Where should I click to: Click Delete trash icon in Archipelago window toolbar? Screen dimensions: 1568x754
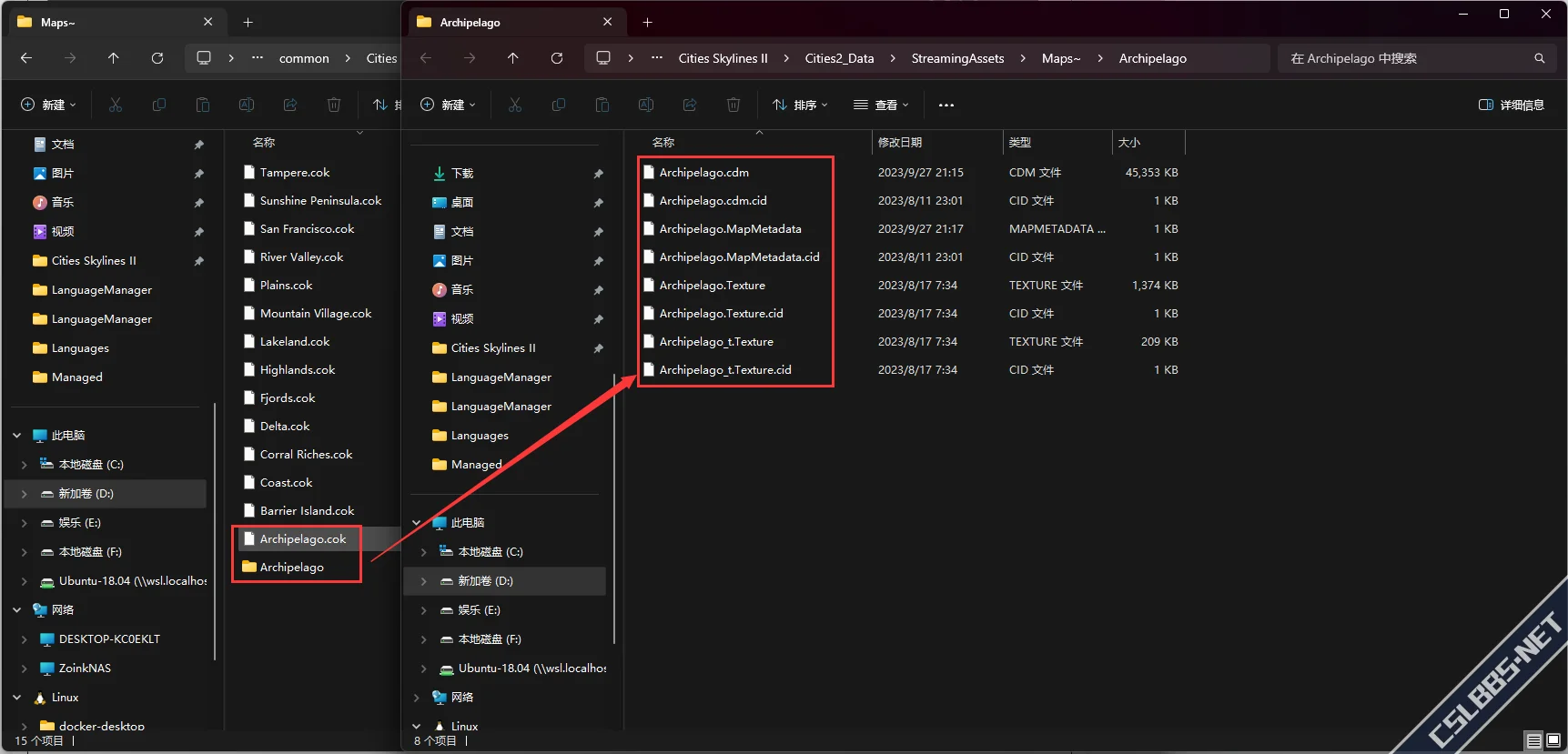pos(733,106)
